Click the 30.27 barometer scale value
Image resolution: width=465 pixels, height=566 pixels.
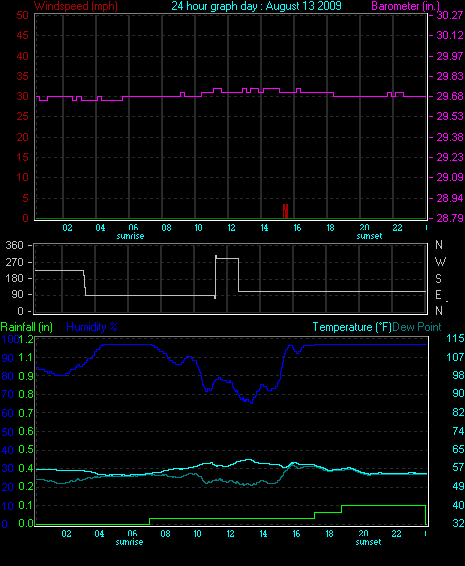pos(450,15)
